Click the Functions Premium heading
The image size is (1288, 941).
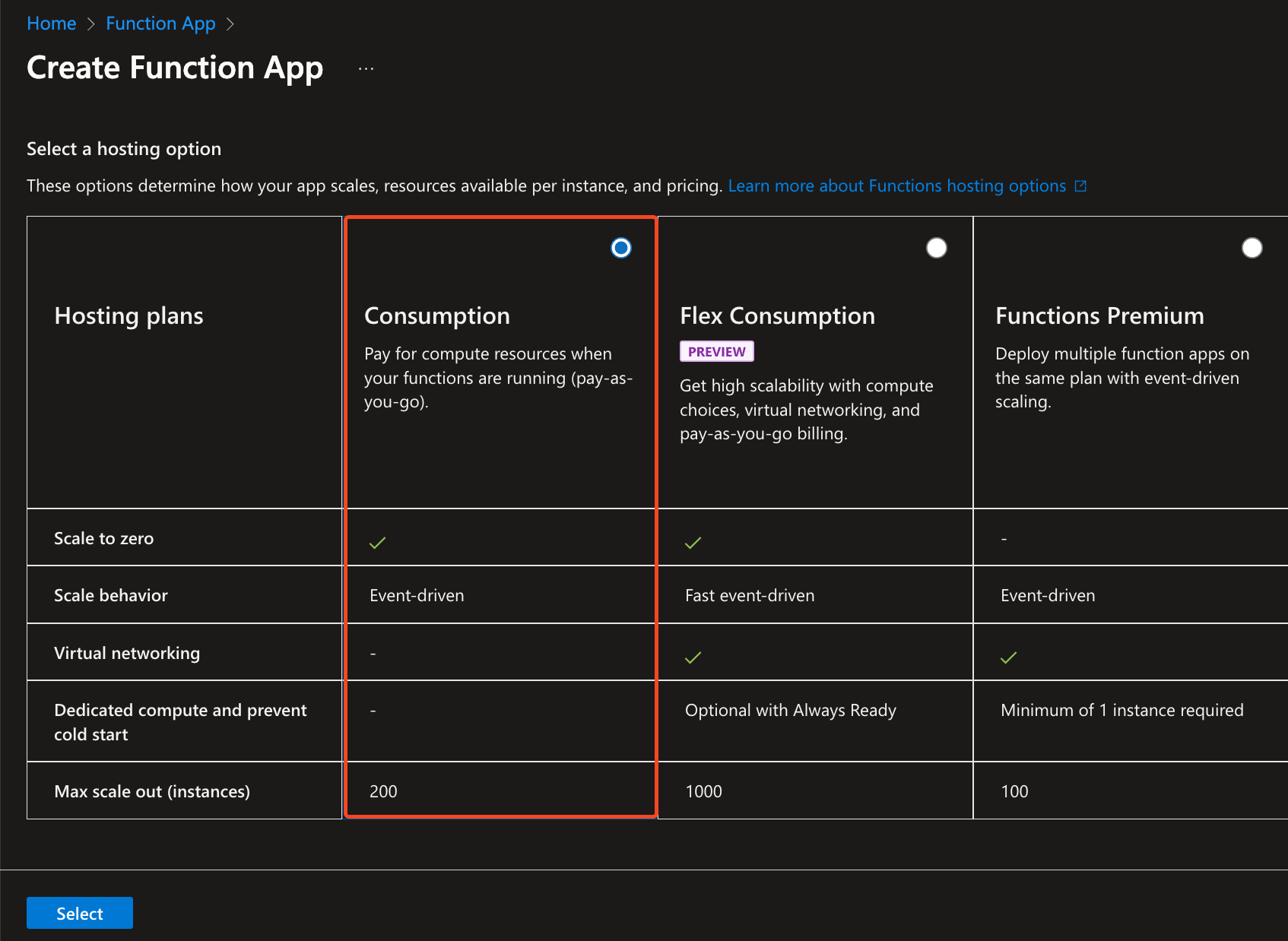1099,316
